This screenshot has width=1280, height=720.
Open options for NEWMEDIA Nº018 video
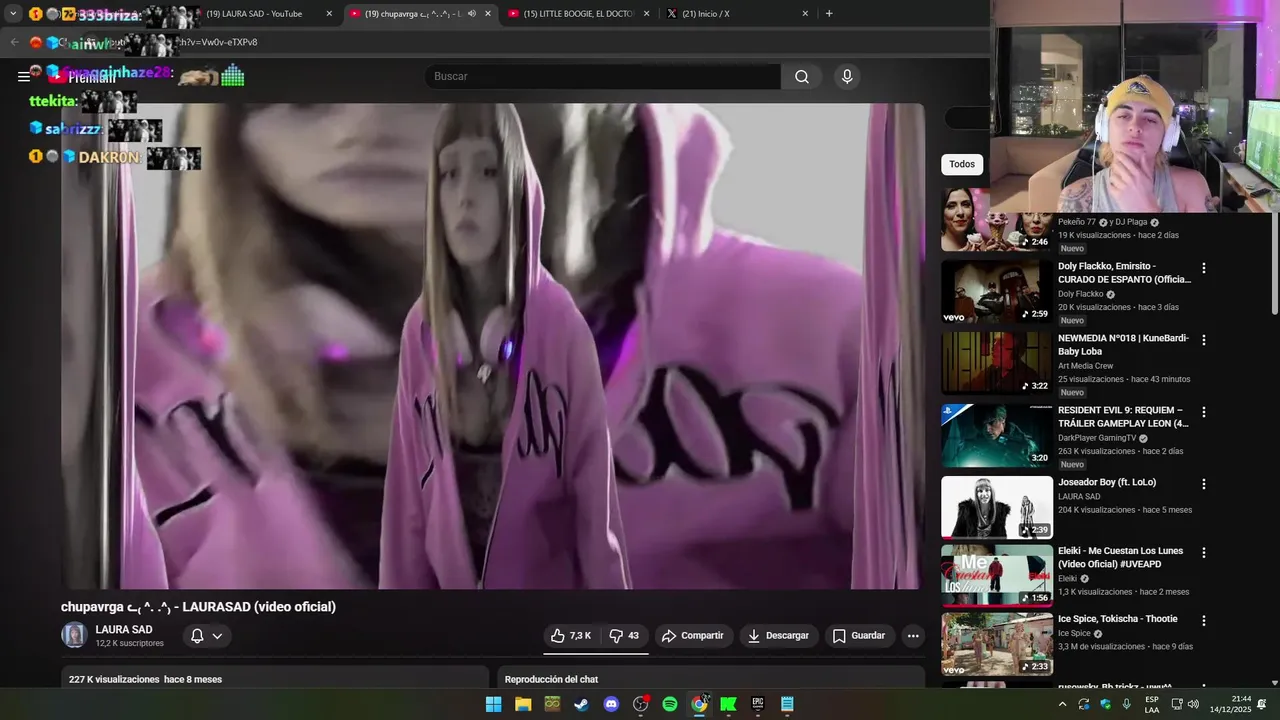(1204, 340)
